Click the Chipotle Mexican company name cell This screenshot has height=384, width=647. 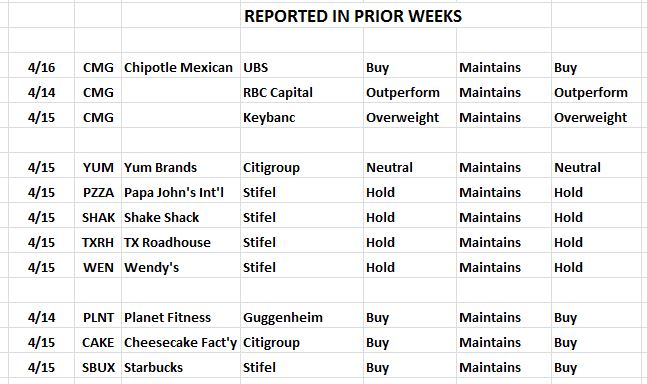click(x=181, y=67)
